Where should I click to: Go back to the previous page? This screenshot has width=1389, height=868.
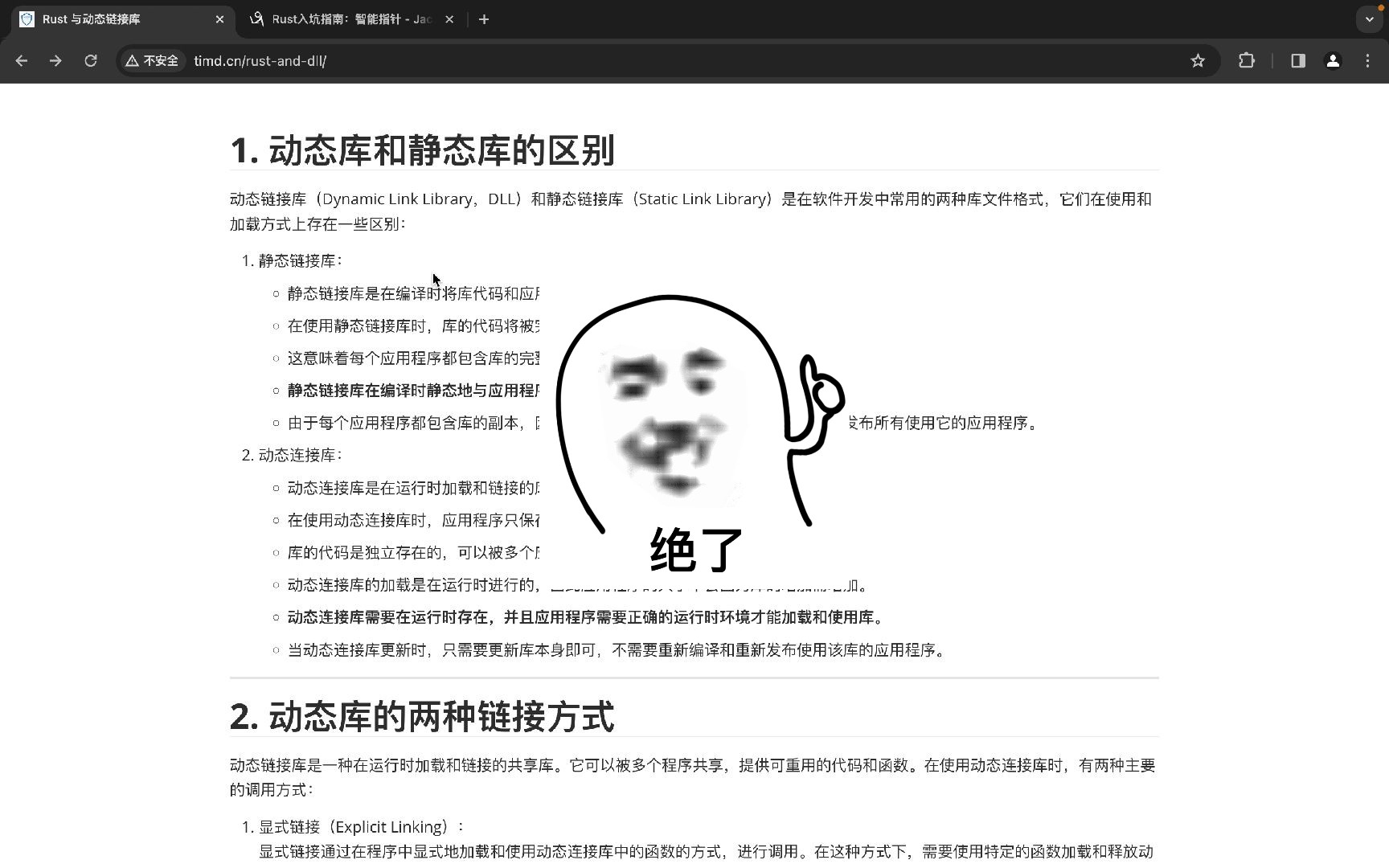click(x=21, y=60)
